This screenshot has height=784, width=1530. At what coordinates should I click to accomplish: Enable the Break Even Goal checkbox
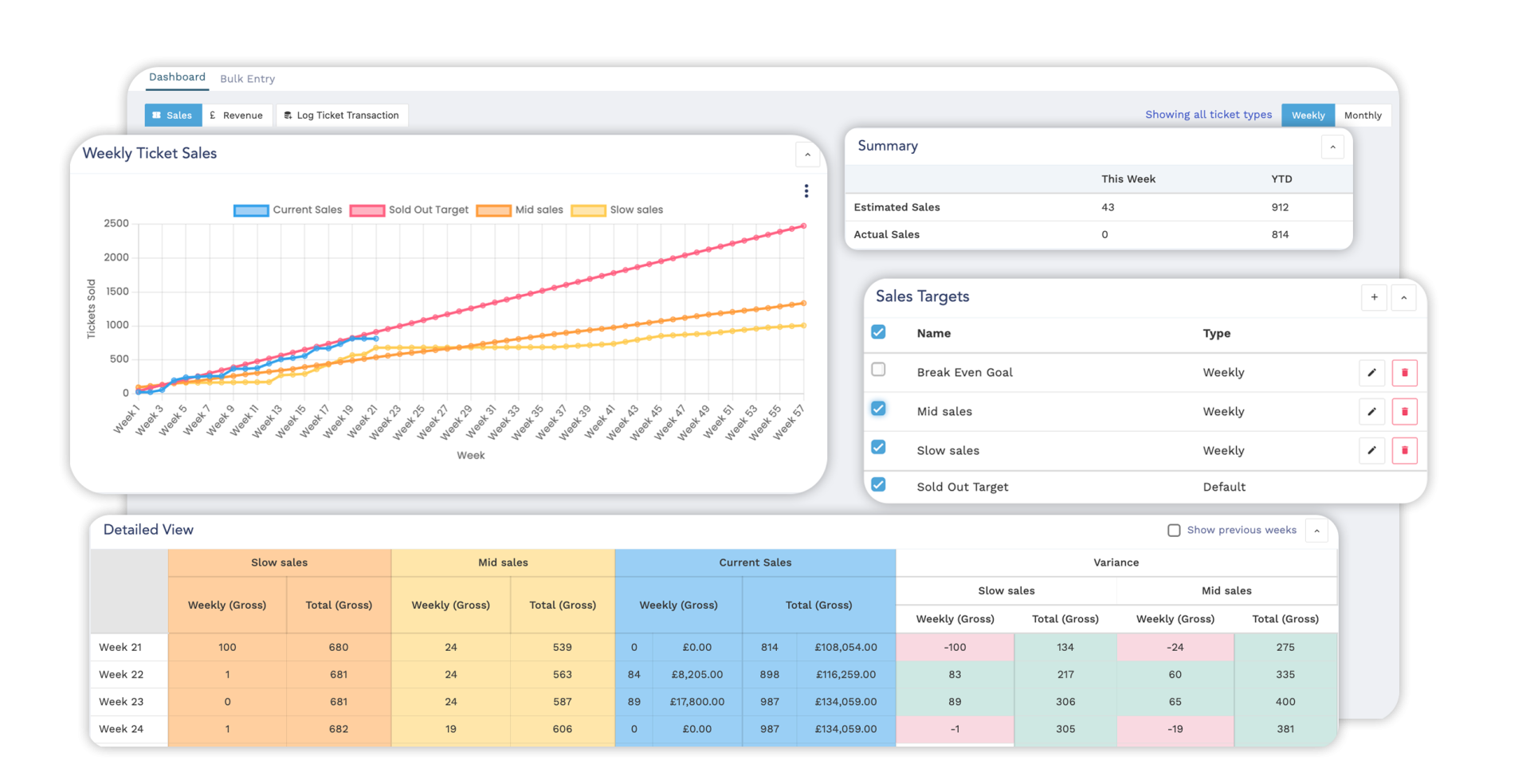[x=879, y=369]
